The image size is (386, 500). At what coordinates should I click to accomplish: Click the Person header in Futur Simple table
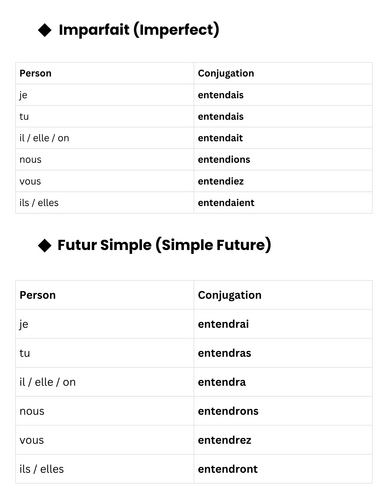tap(37, 295)
